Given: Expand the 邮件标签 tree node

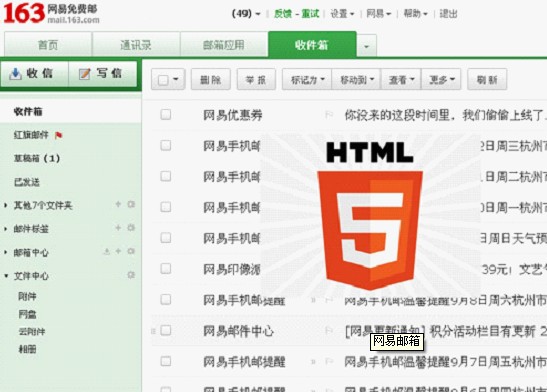Looking at the screenshot, I should tap(6, 229).
